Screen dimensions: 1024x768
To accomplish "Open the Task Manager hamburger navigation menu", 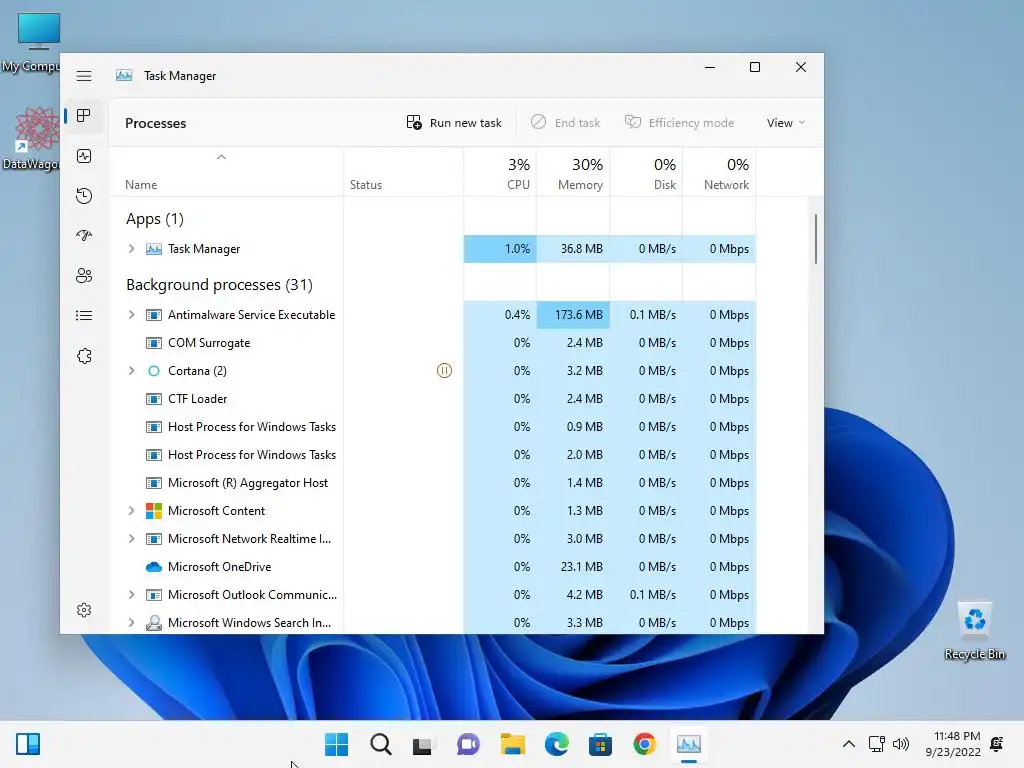I will (84, 76).
